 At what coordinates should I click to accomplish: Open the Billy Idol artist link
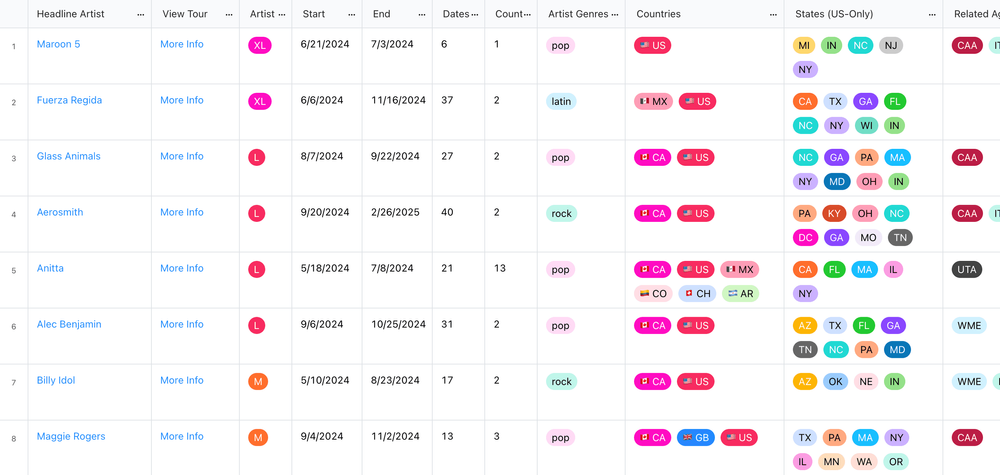[x=55, y=381]
